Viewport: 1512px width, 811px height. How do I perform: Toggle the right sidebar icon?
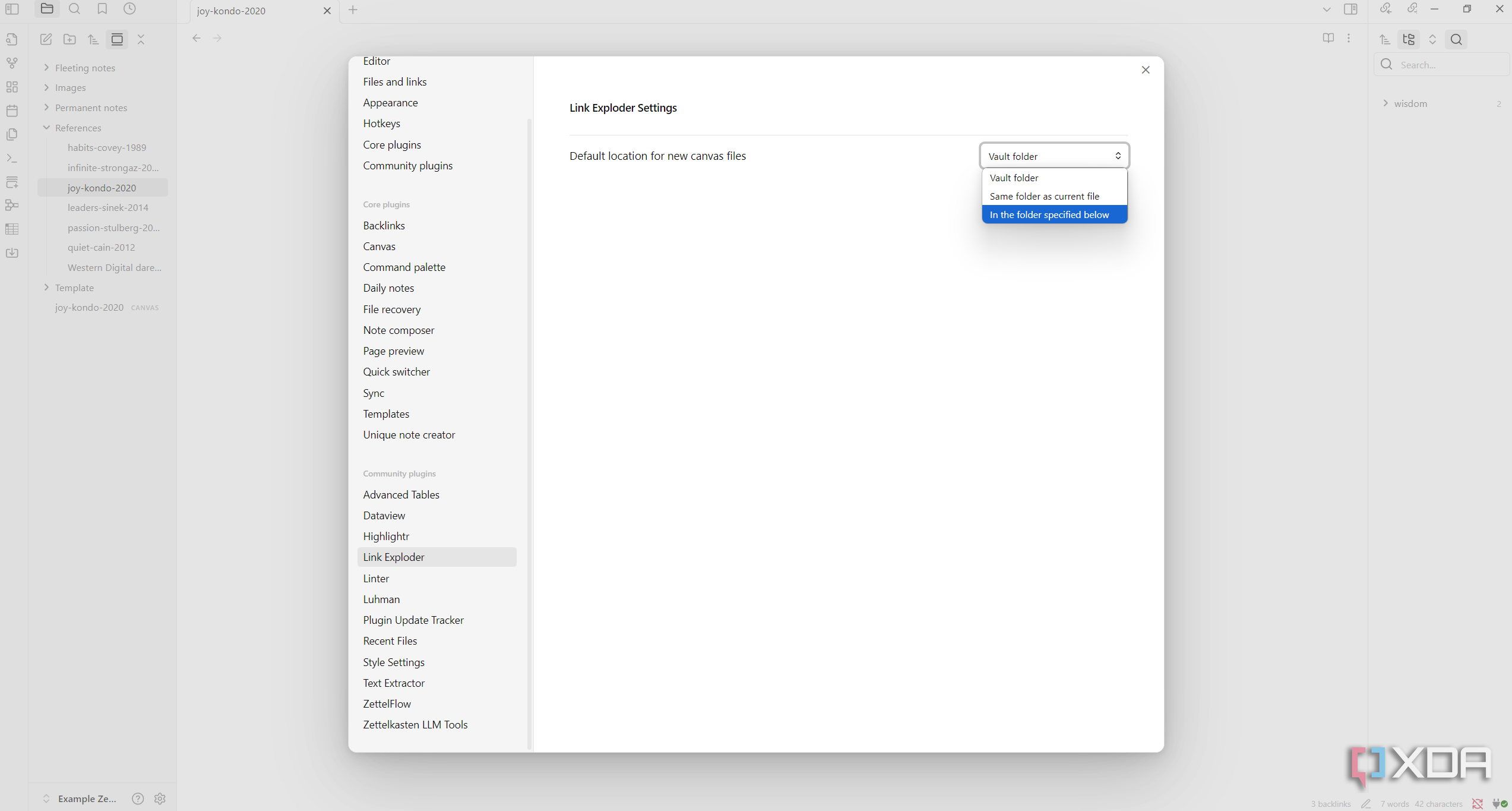tap(1350, 9)
